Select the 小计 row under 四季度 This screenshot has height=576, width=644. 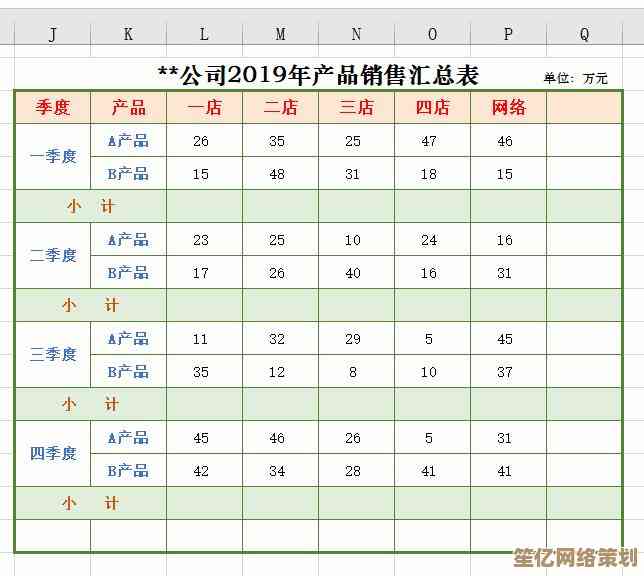pyautogui.click(x=90, y=503)
